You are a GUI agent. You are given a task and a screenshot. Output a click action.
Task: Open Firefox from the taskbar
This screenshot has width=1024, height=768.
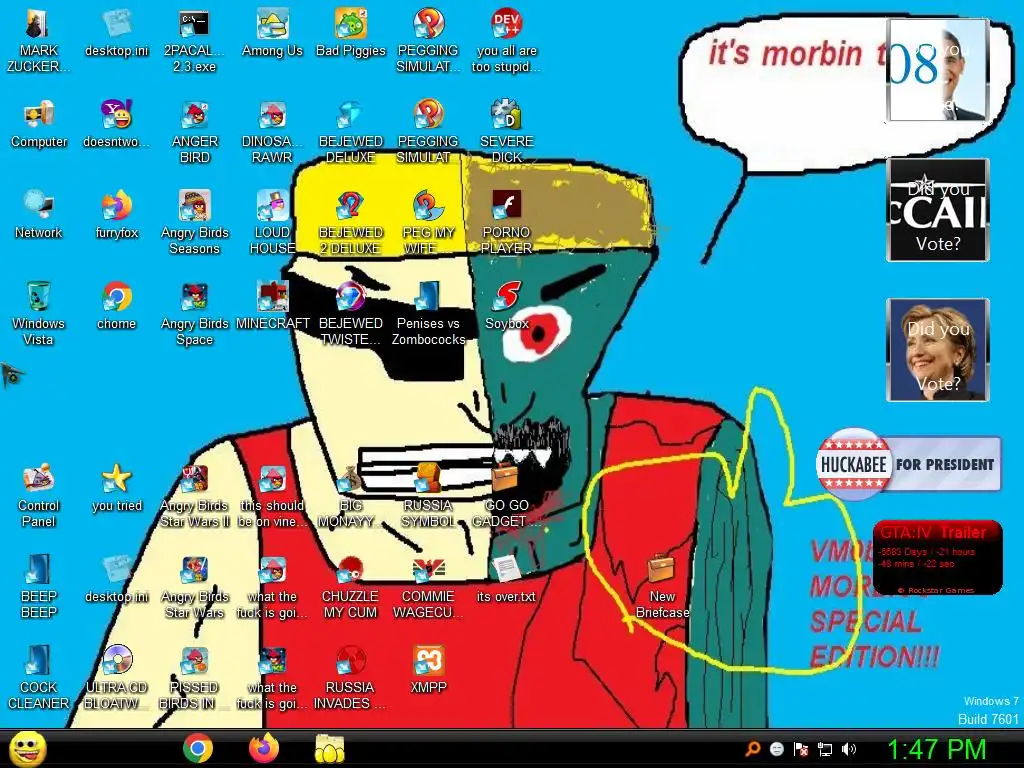point(264,748)
